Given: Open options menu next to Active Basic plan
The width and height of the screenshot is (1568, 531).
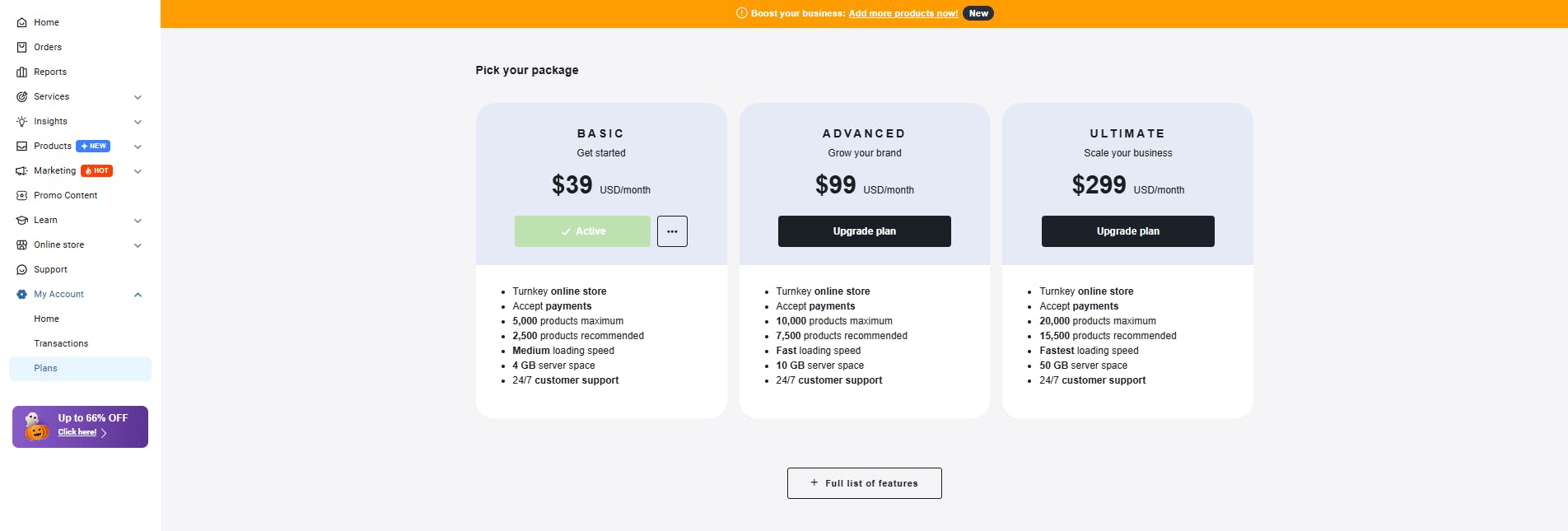Looking at the screenshot, I should coord(672,231).
